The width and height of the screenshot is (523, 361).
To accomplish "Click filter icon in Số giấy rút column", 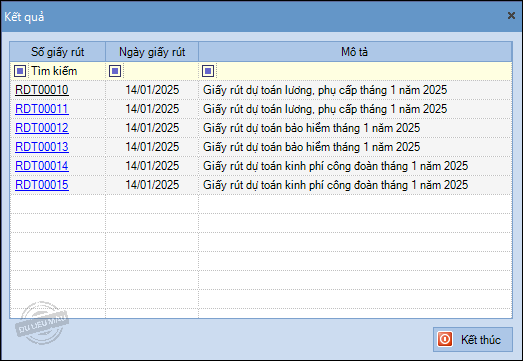I will (x=20, y=71).
